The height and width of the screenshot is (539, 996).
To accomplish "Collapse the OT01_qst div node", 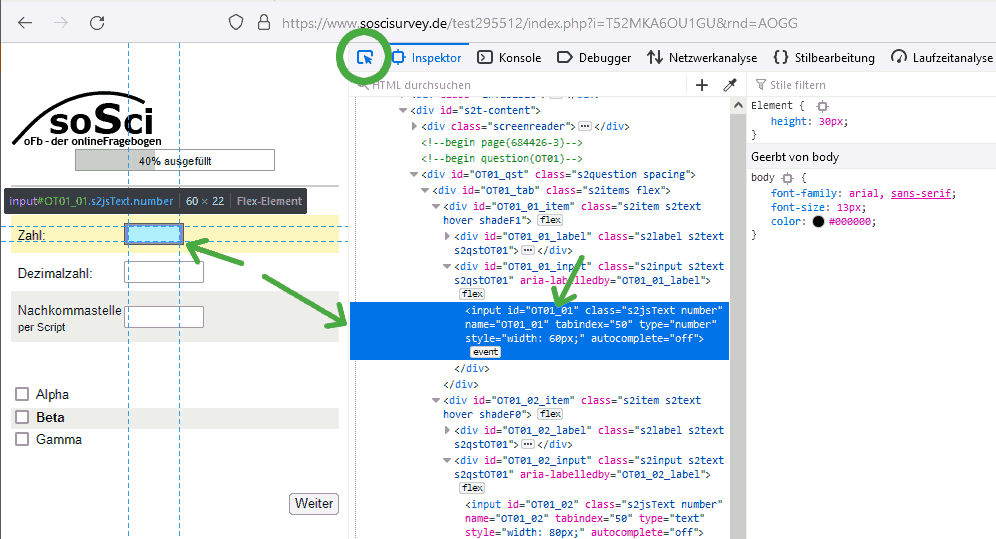I will pos(414,174).
